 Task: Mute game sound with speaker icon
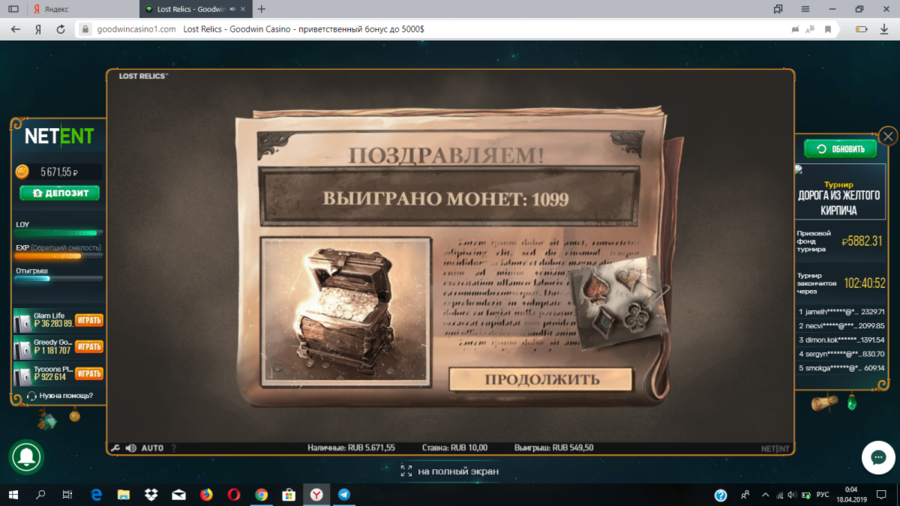pos(131,448)
